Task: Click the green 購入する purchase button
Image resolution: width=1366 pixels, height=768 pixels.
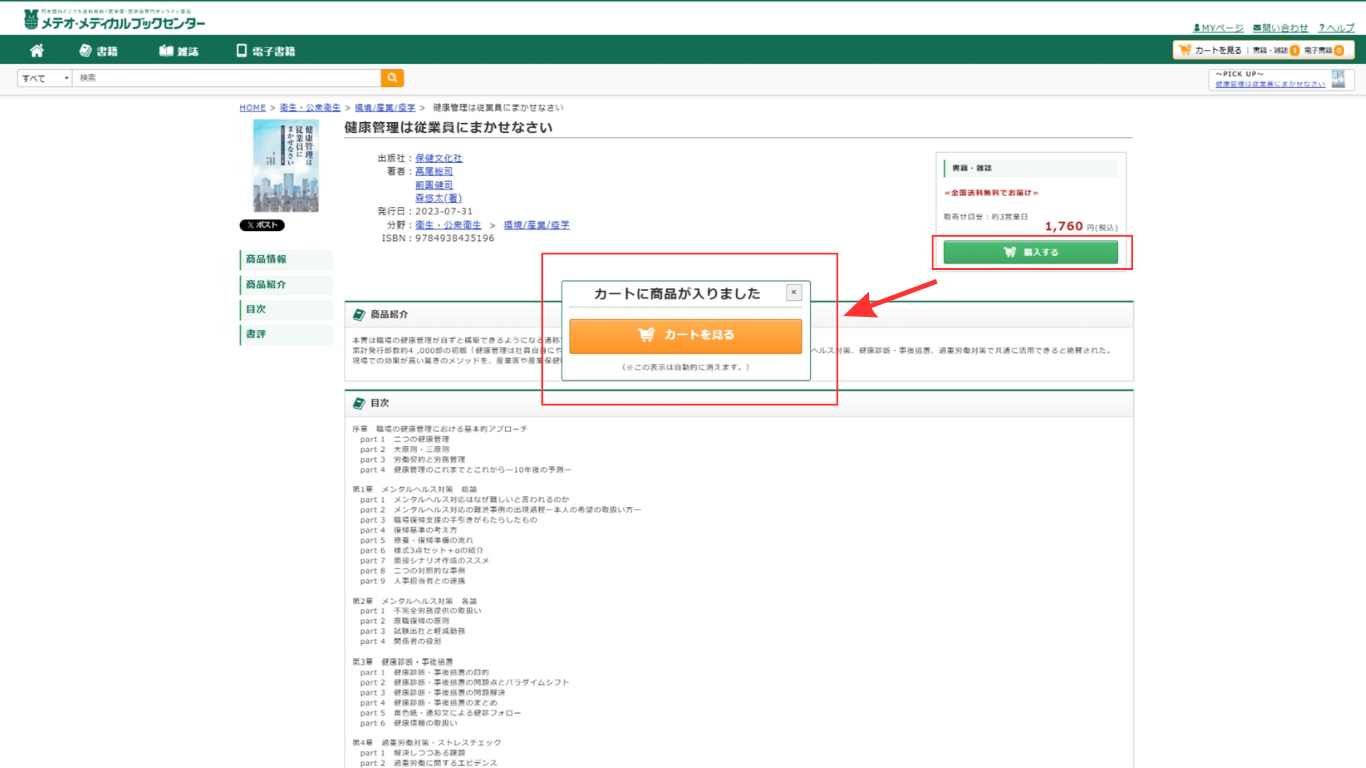Action: click(1030, 253)
